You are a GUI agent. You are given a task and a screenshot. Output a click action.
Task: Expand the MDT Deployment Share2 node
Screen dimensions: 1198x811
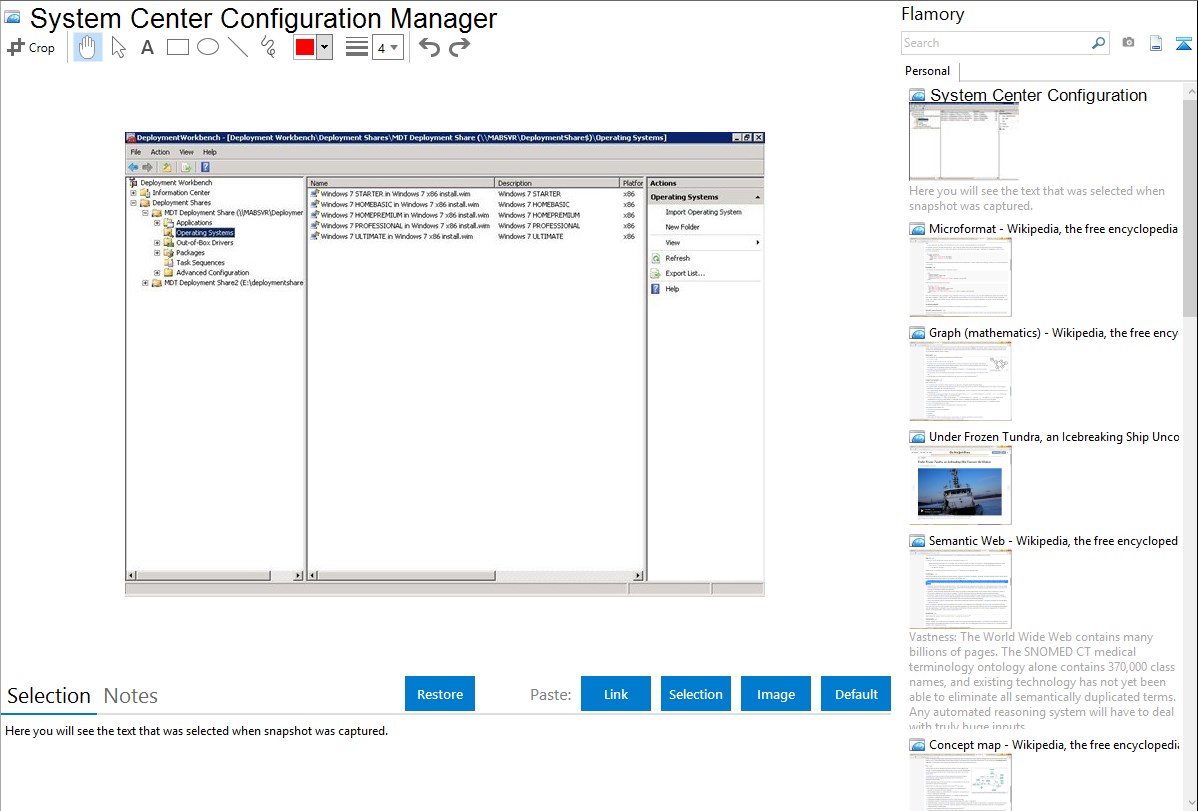pyautogui.click(x=145, y=282)
